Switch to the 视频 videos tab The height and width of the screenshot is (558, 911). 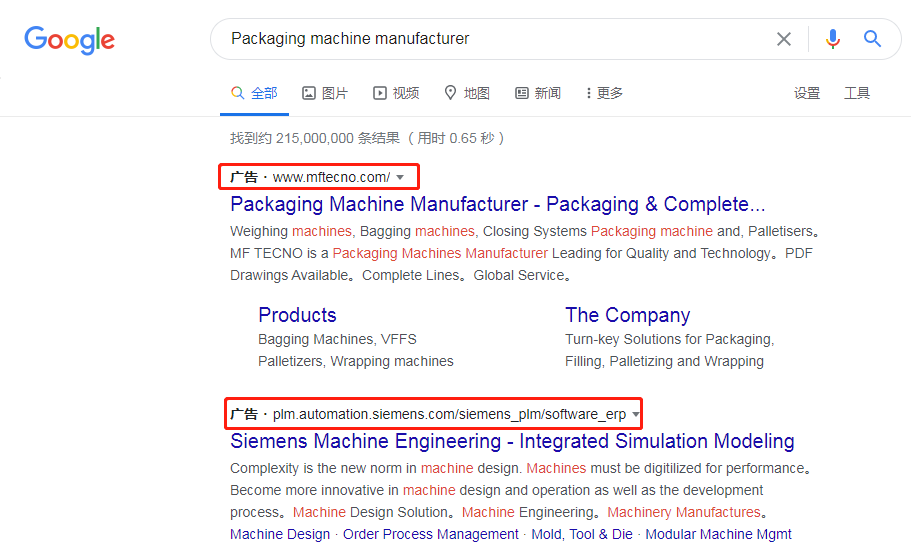[x=396, y=93]
